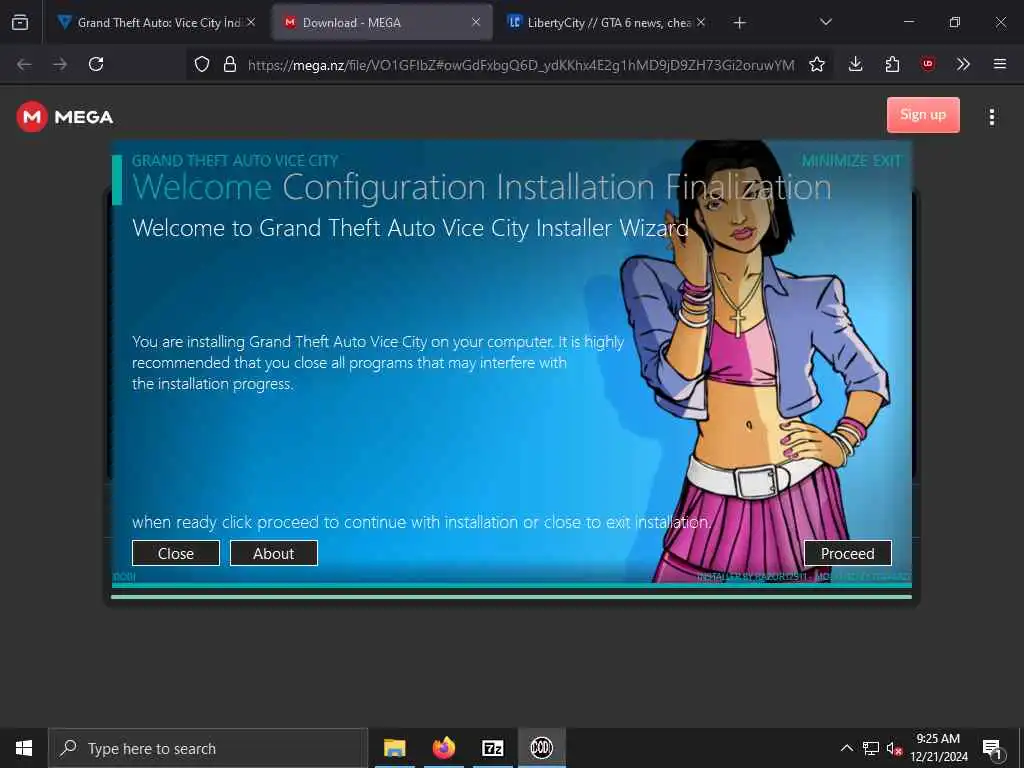This screenshot has height=768, width=1024.
Task: Open the muted volume tray icon
Action: pos(894,748)
